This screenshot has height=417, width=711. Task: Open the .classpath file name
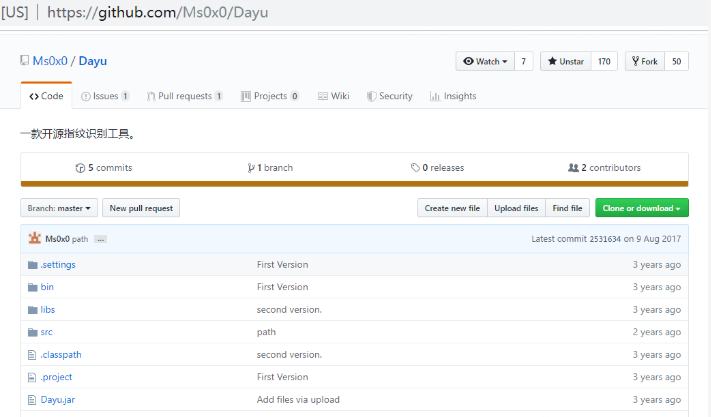click(61, 355)
